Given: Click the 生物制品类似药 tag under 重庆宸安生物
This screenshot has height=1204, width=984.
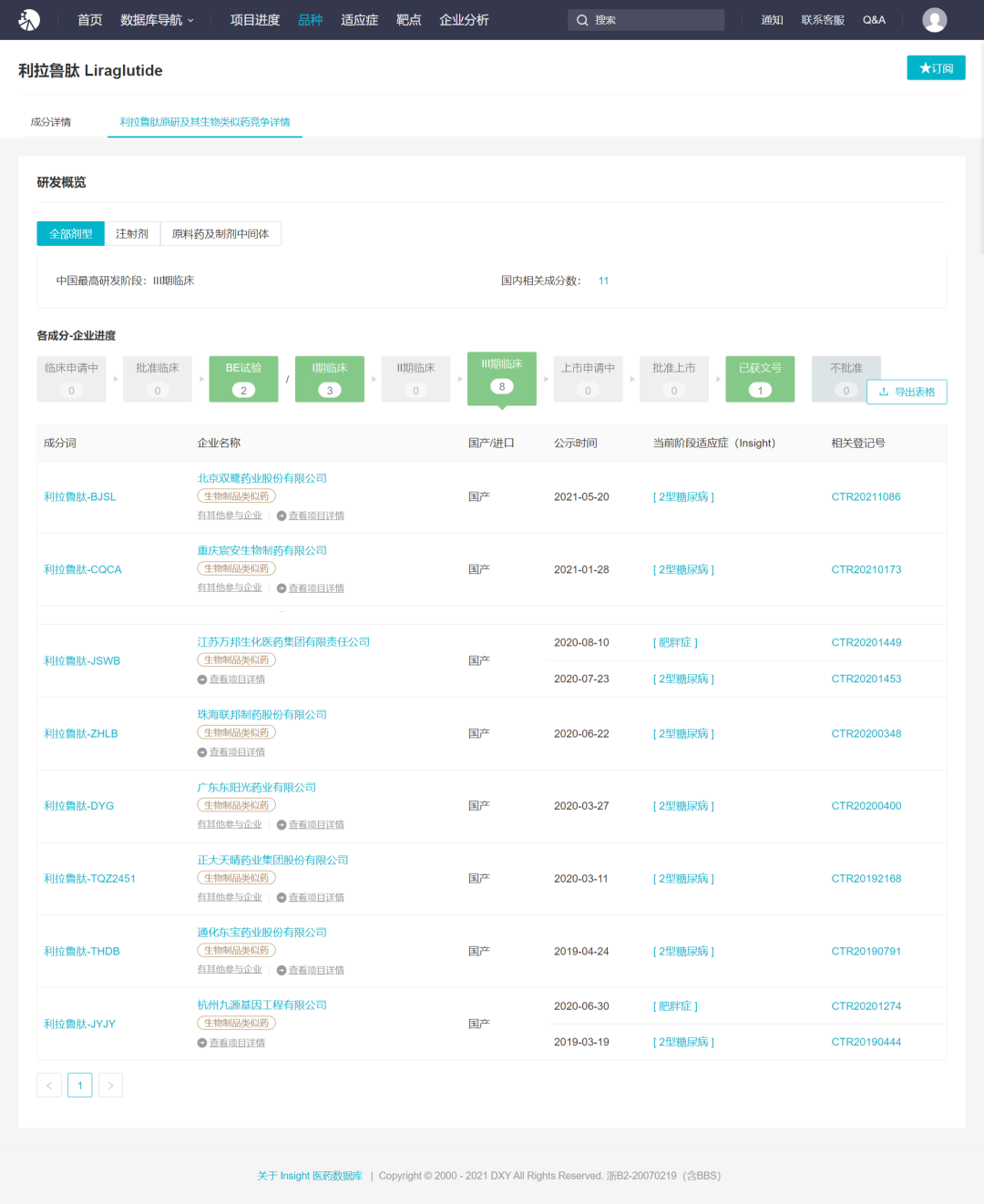Looking at the screenshot, I should point(237,568).
